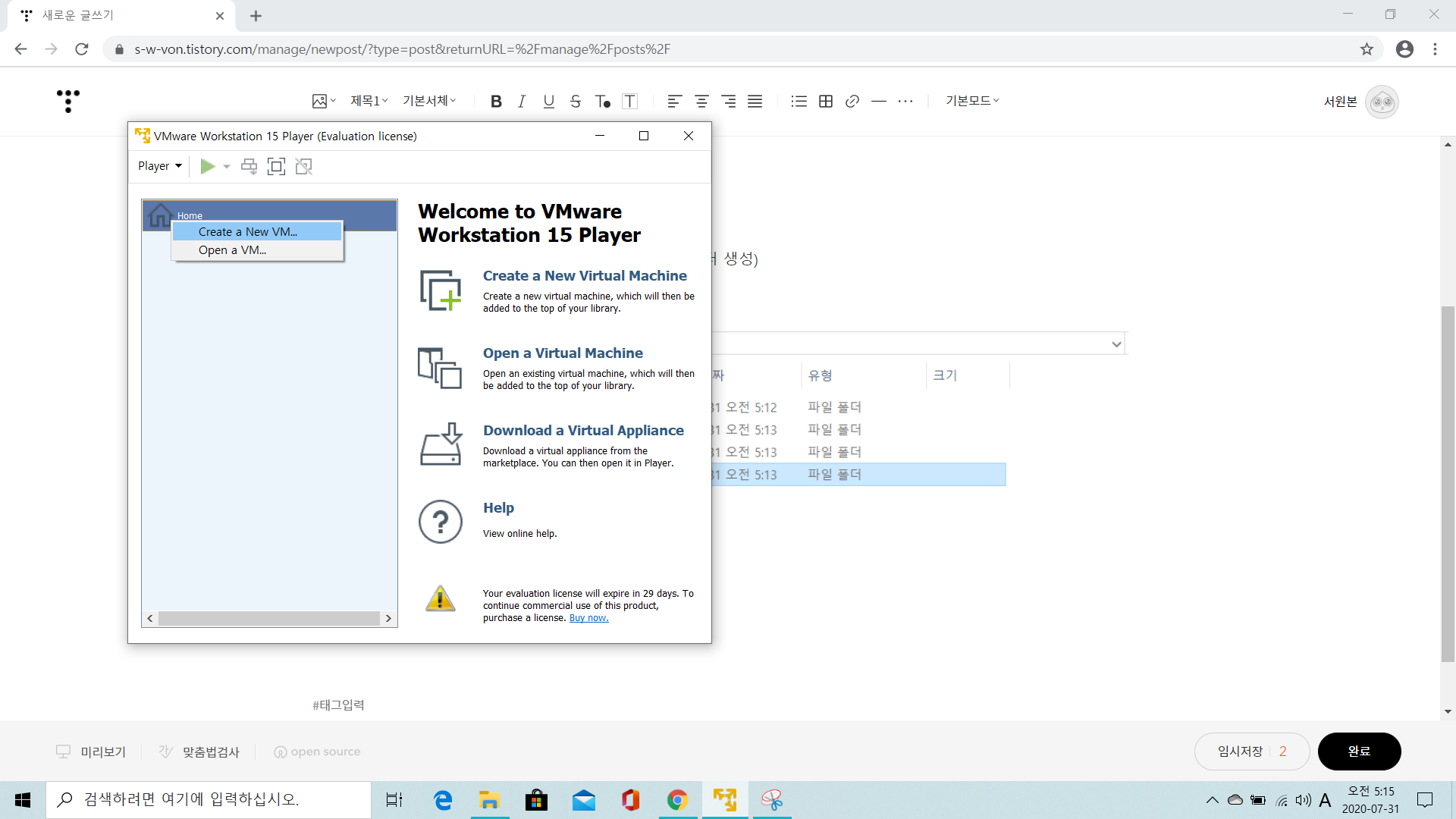The height and width of the screenshot is (819, 1456).
Task: Toggle underline formatting in editor toolbar
Action: tap(548, 102)
